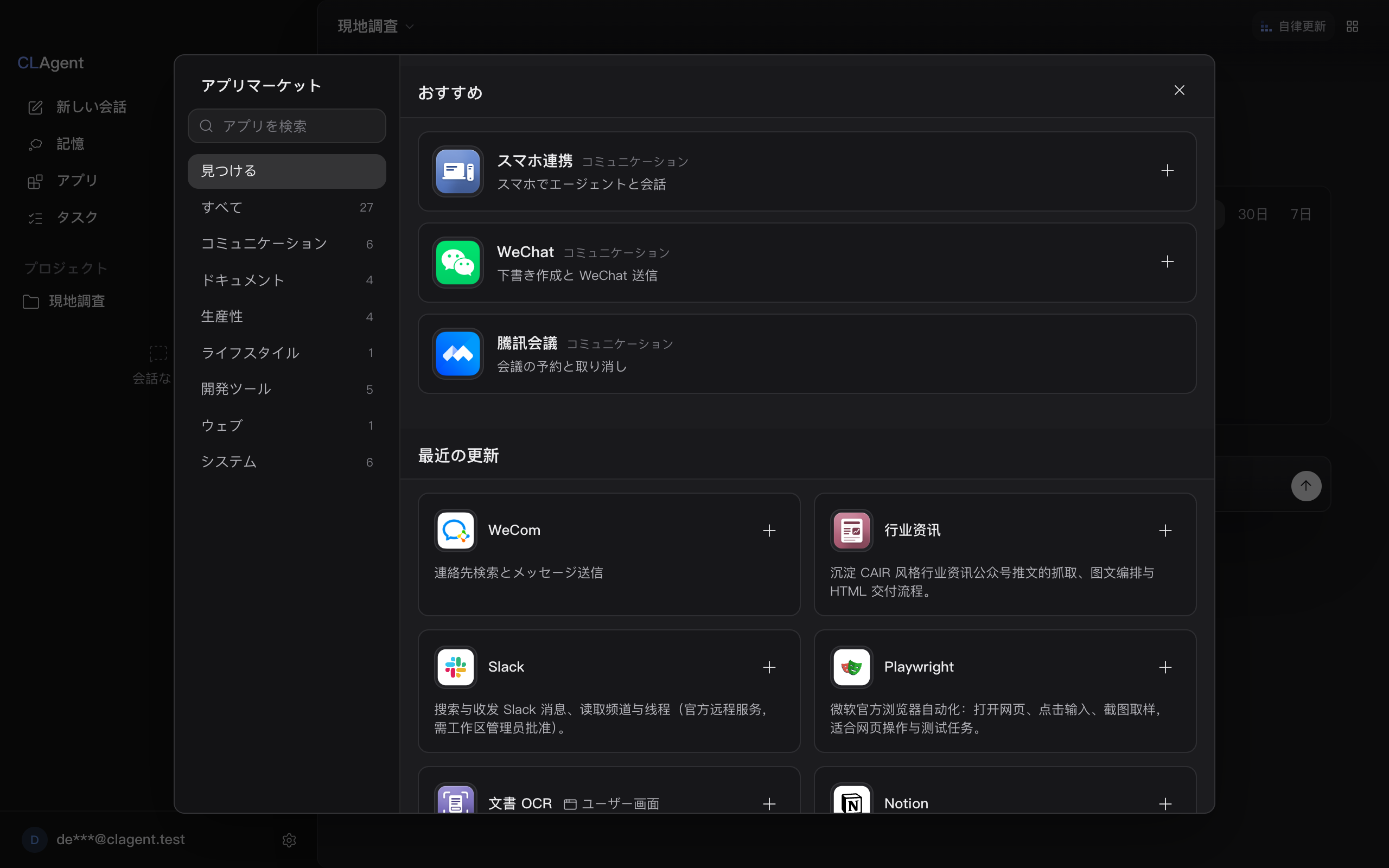Select the 30日 range in background panel

1252,215
